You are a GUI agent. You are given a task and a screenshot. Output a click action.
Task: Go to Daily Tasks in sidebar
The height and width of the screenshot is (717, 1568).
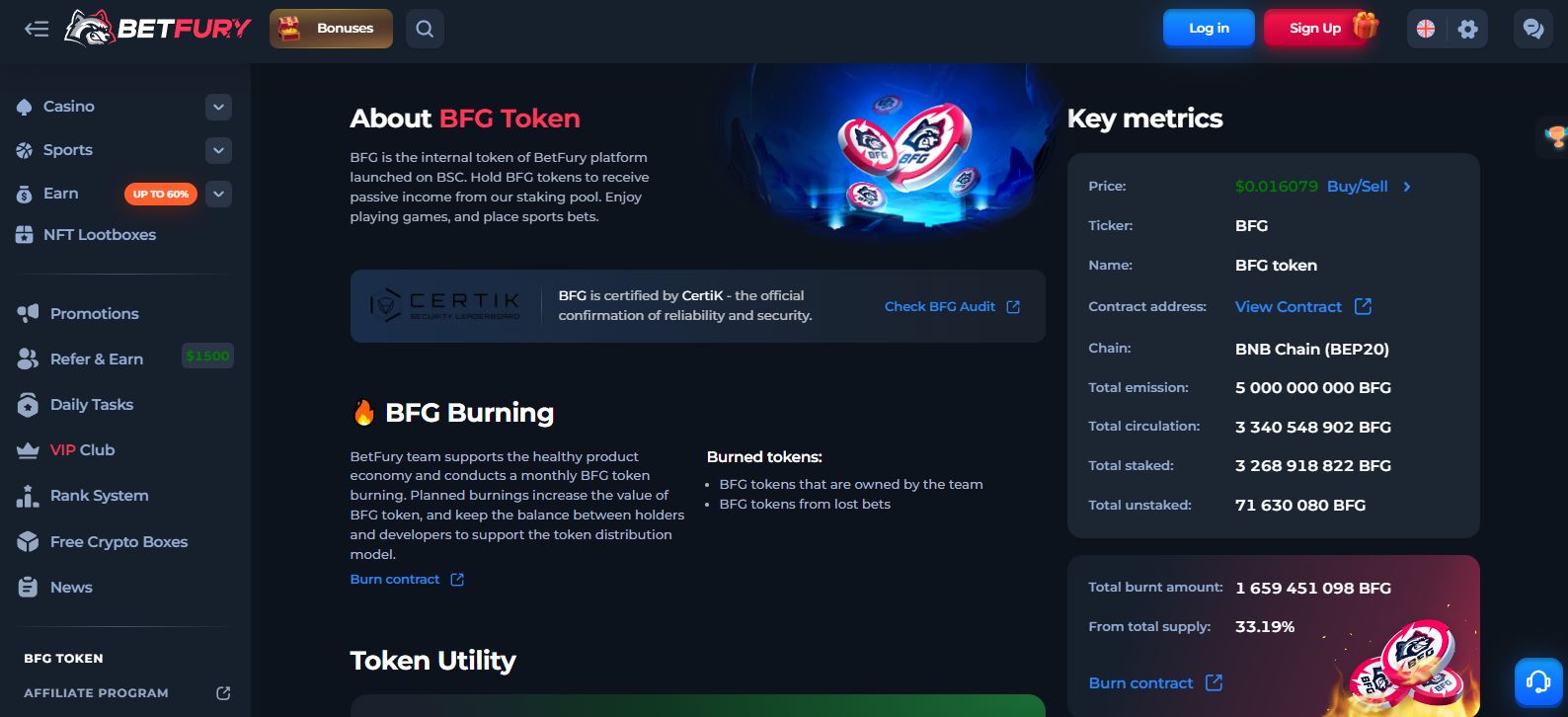pos(91,405)
